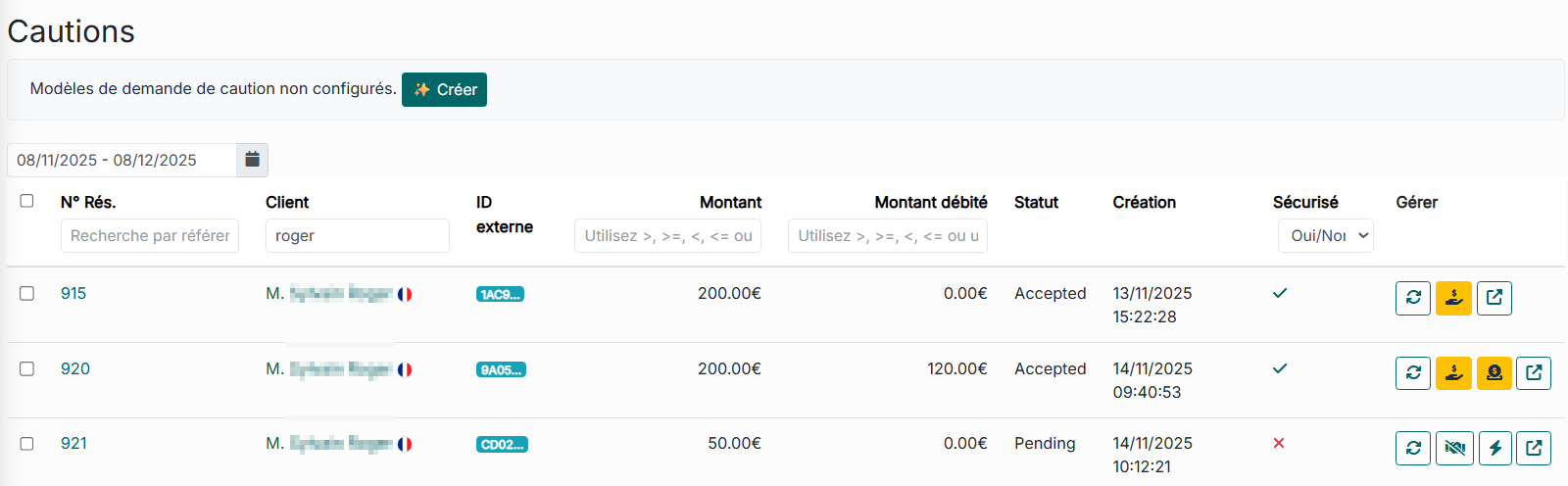Refresh the deposit for reservation 915
This screenshot has height=486, width=1568.
tap(1413, 298)
